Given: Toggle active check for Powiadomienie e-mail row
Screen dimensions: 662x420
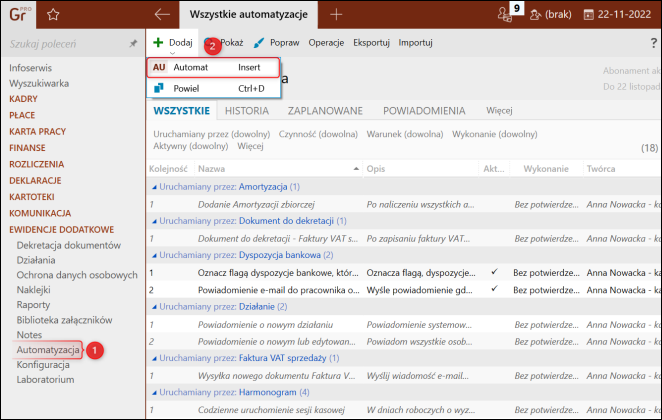Looking at the screenshot, I should 494,289.
